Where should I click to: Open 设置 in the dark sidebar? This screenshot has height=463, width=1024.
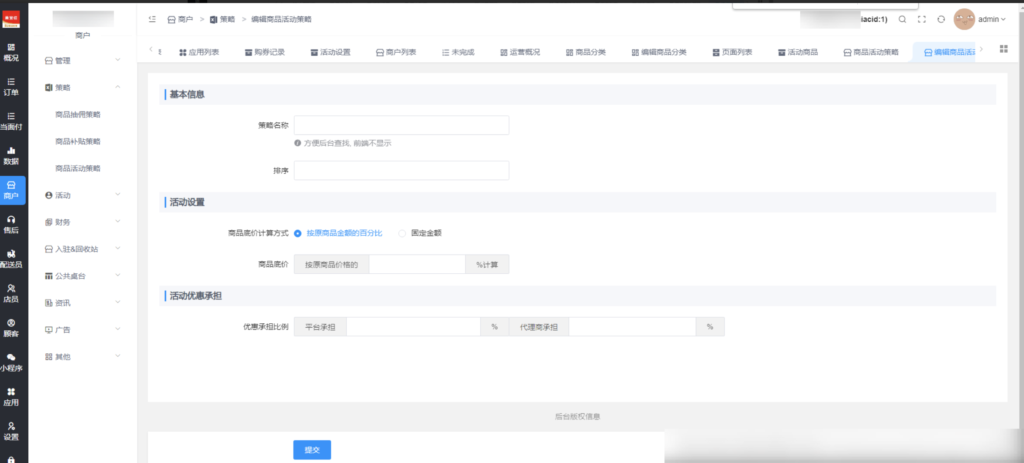click(11, 432)
